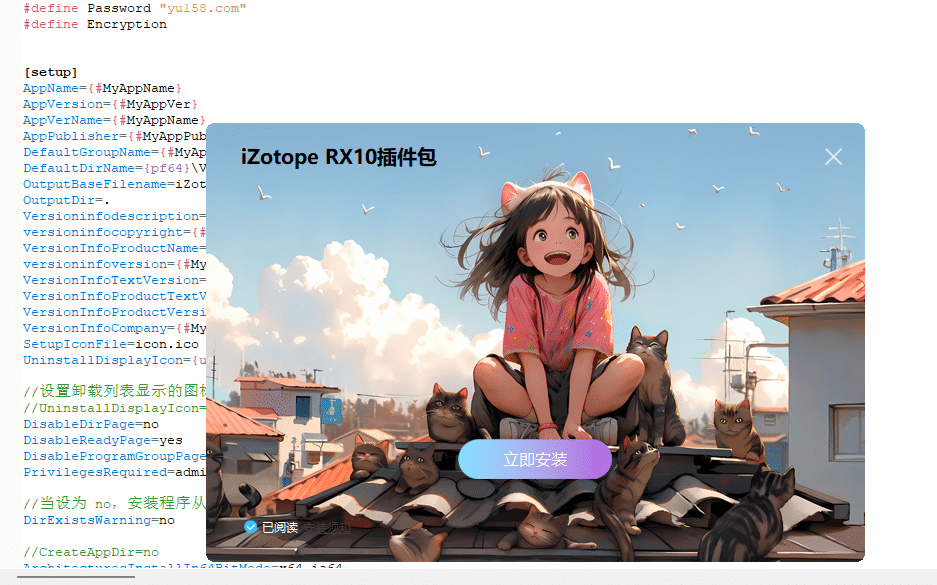The height and width of the screenshot is (585, 937).
Task: Select the #define Encryption line
Action: coord(95,23)
